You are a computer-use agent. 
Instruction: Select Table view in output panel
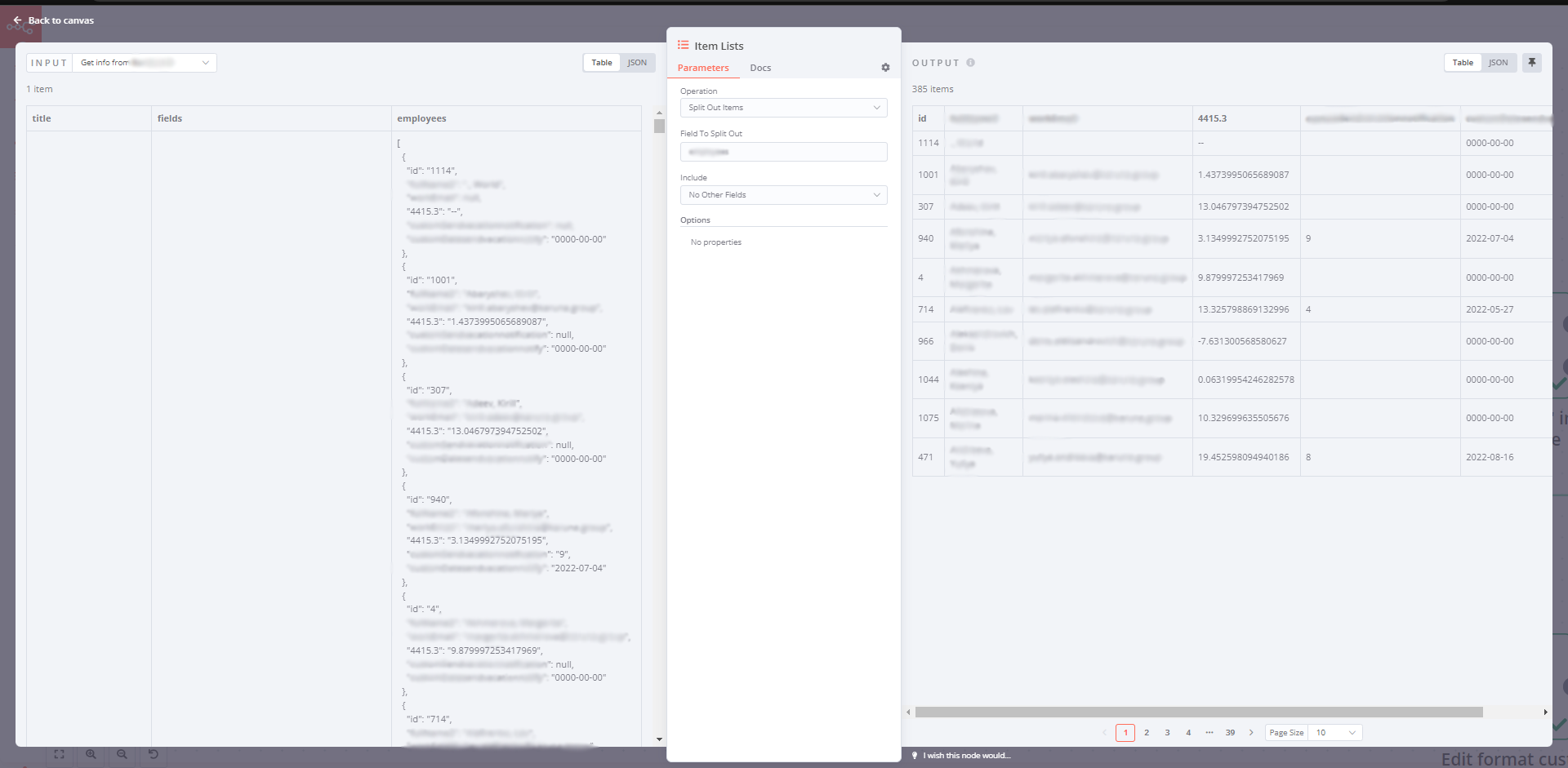(x=1463, y=63)
